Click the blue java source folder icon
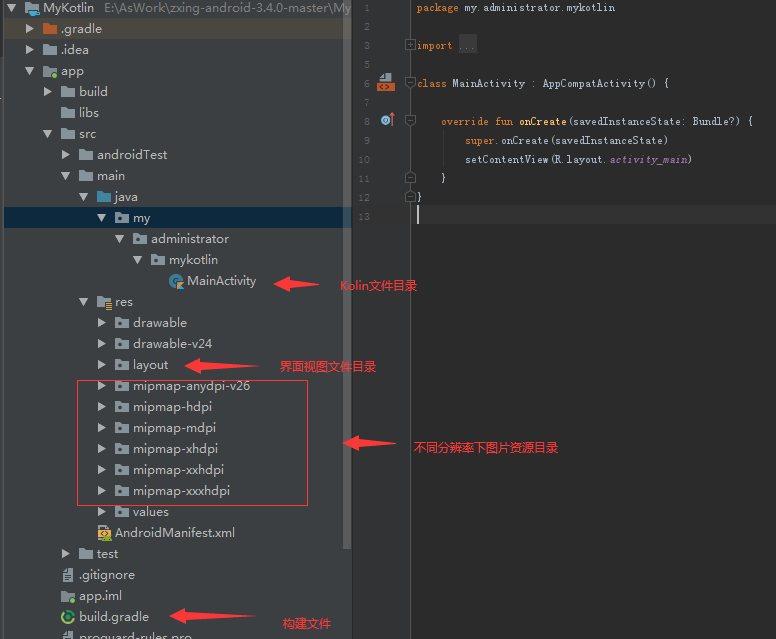This screenshot has height=639, width=776. pos(104,197)
